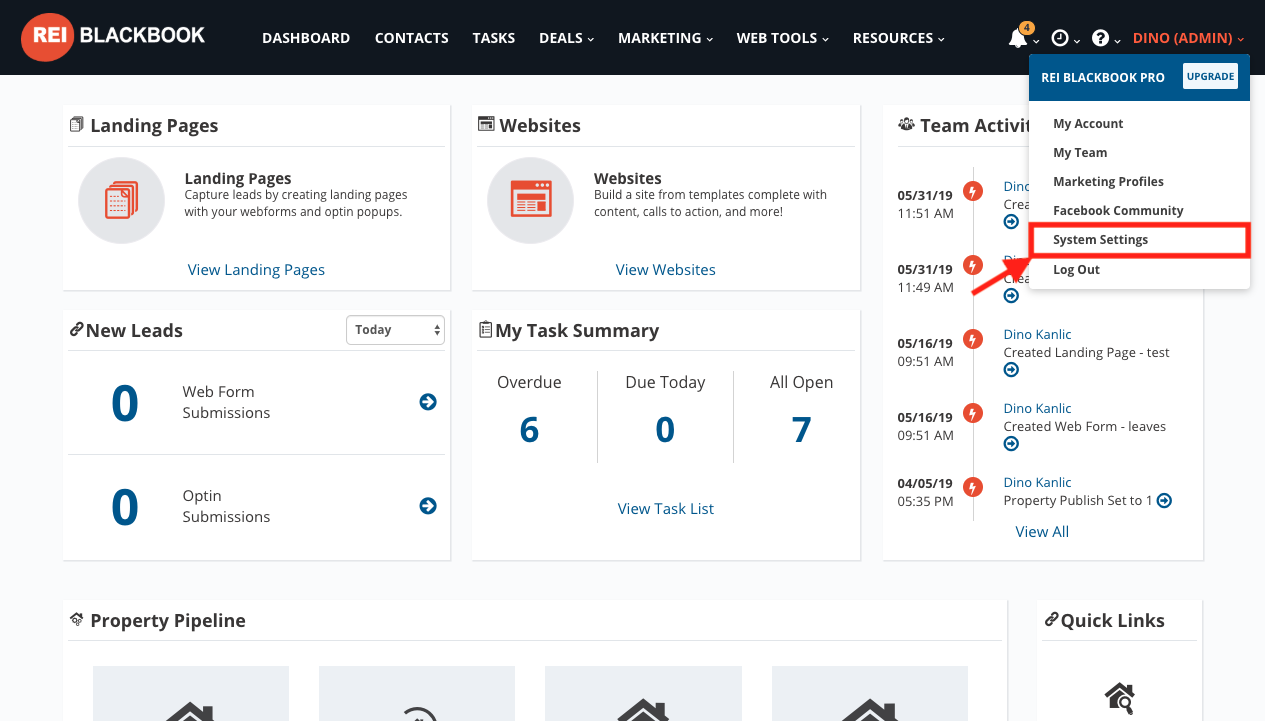Click lightning icon for 05/31/19 11:51 AM activity
The height and width of the screenshot is (721, 1265).
click(972, 191)
